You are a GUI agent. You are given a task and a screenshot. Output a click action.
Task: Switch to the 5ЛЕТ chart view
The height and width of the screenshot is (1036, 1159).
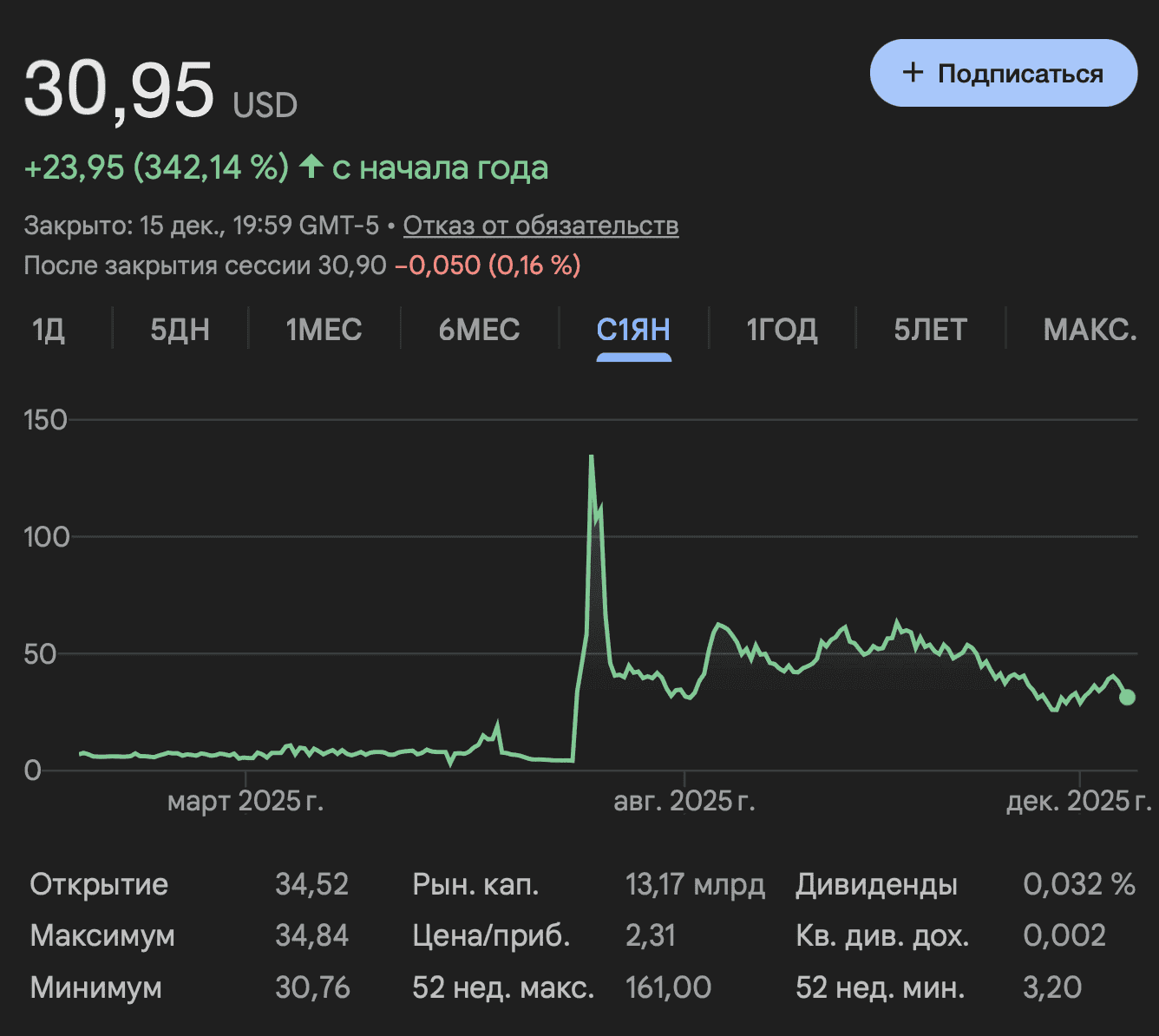930,330
